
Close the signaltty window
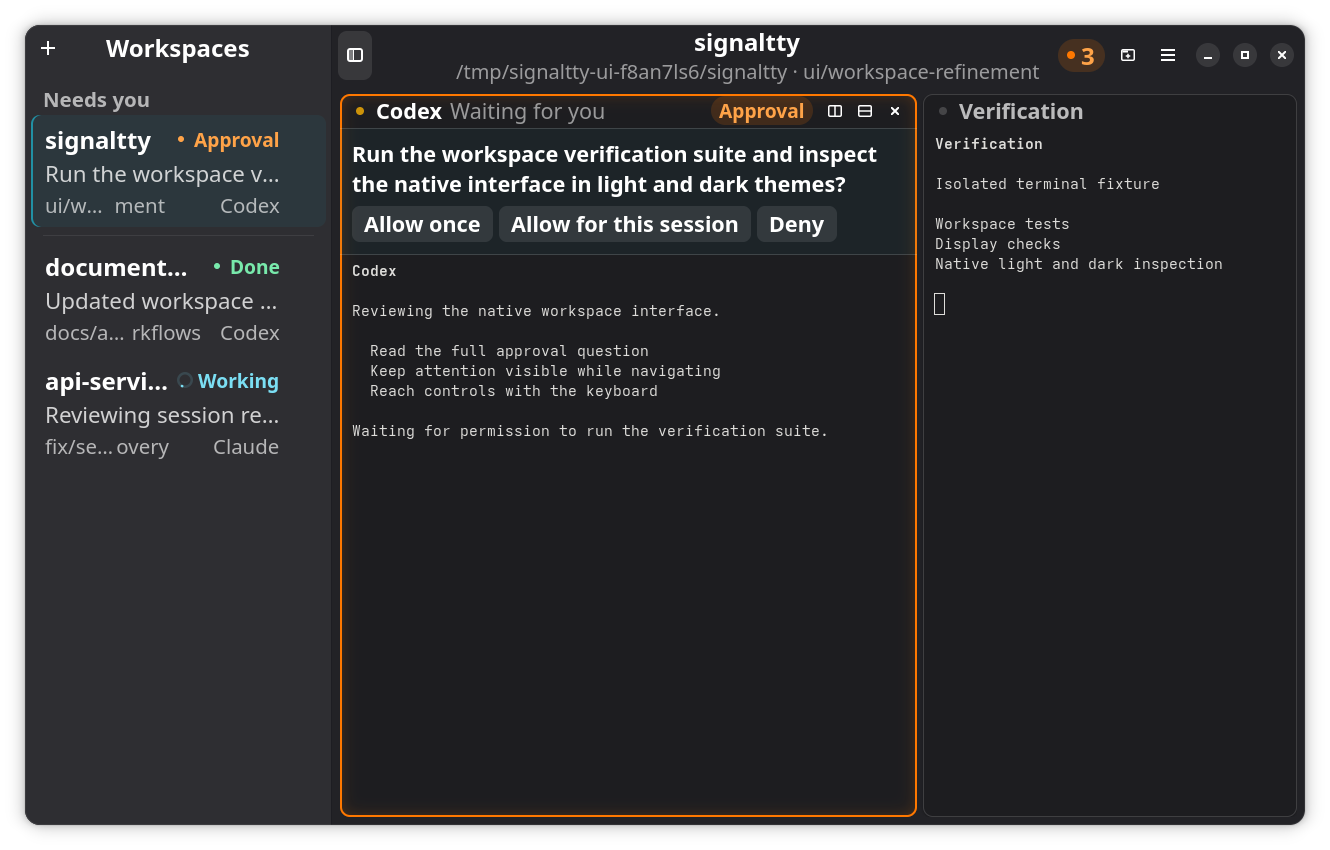pyautogui.click(x=1282, y=55)
